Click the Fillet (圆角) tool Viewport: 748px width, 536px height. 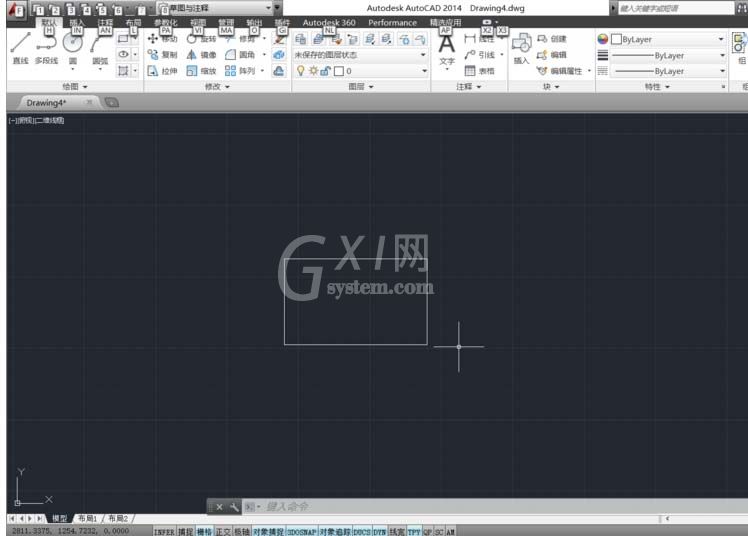tap(240, 55)
